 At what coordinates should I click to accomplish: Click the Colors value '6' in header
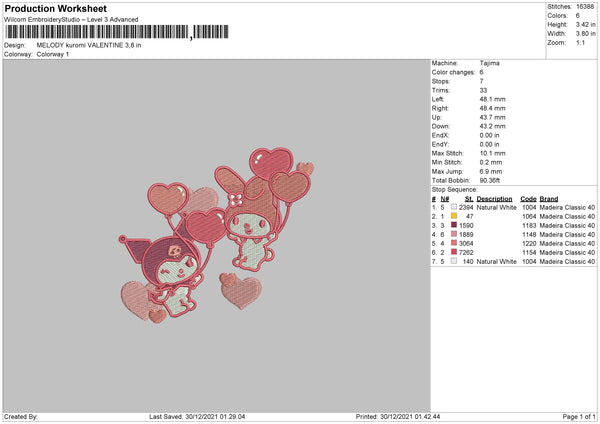click(577, 16)
